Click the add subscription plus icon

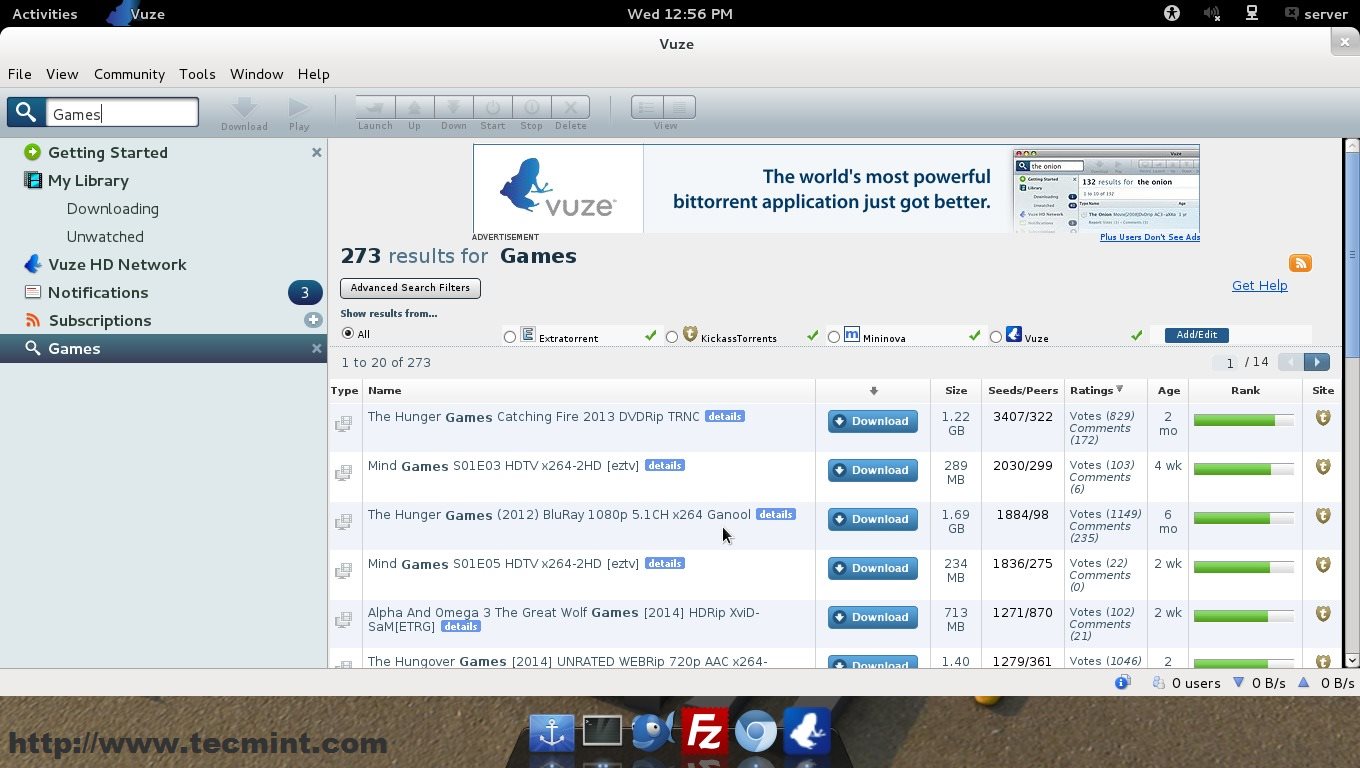pos(313,320)
